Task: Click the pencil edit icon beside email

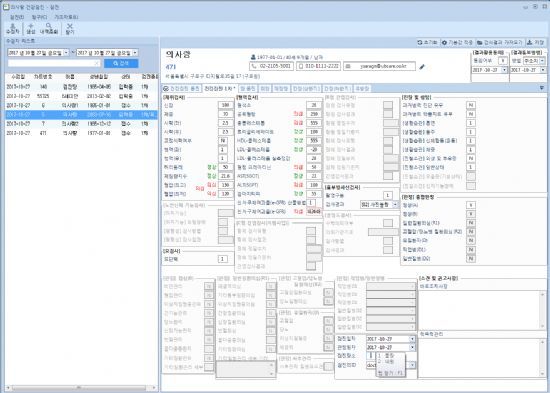Action: [x=422, y=66]
